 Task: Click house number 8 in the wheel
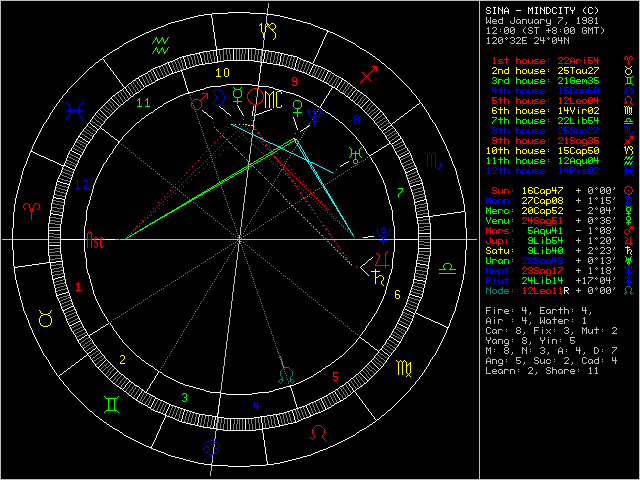coord(356,120)
